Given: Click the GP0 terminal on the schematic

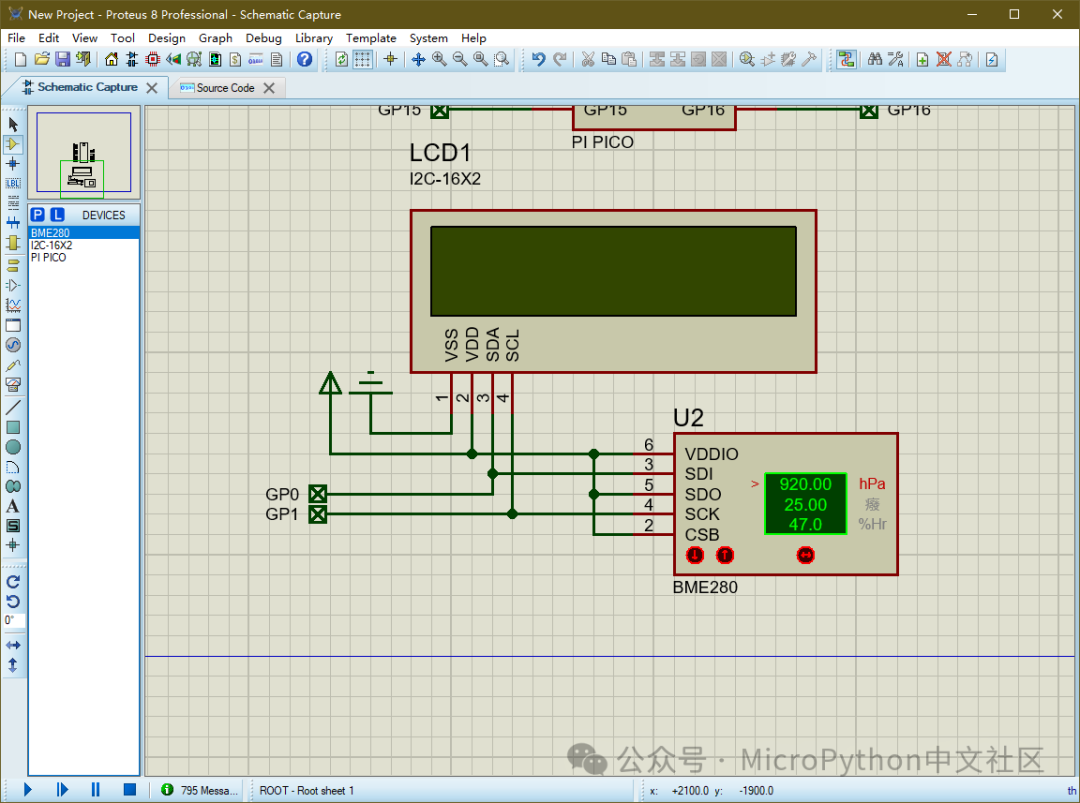Looking at the screenshot, I should point(318,494).
